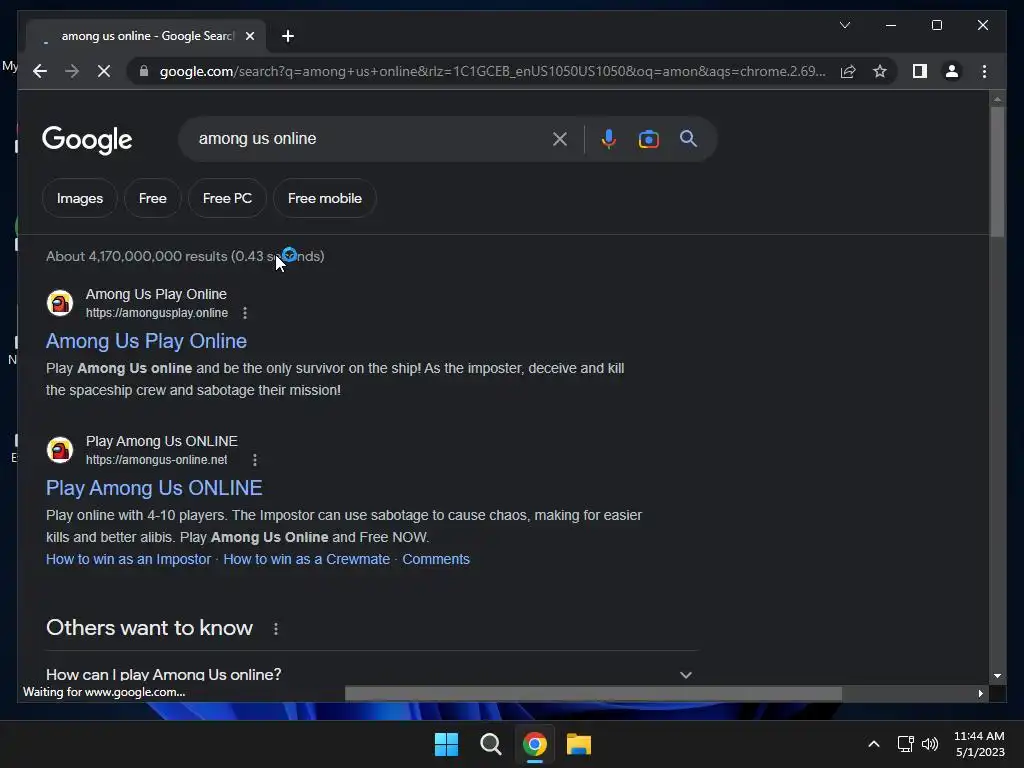Open the Among Us Play Online result
The image size is (1024, 768).
(146, 341)
